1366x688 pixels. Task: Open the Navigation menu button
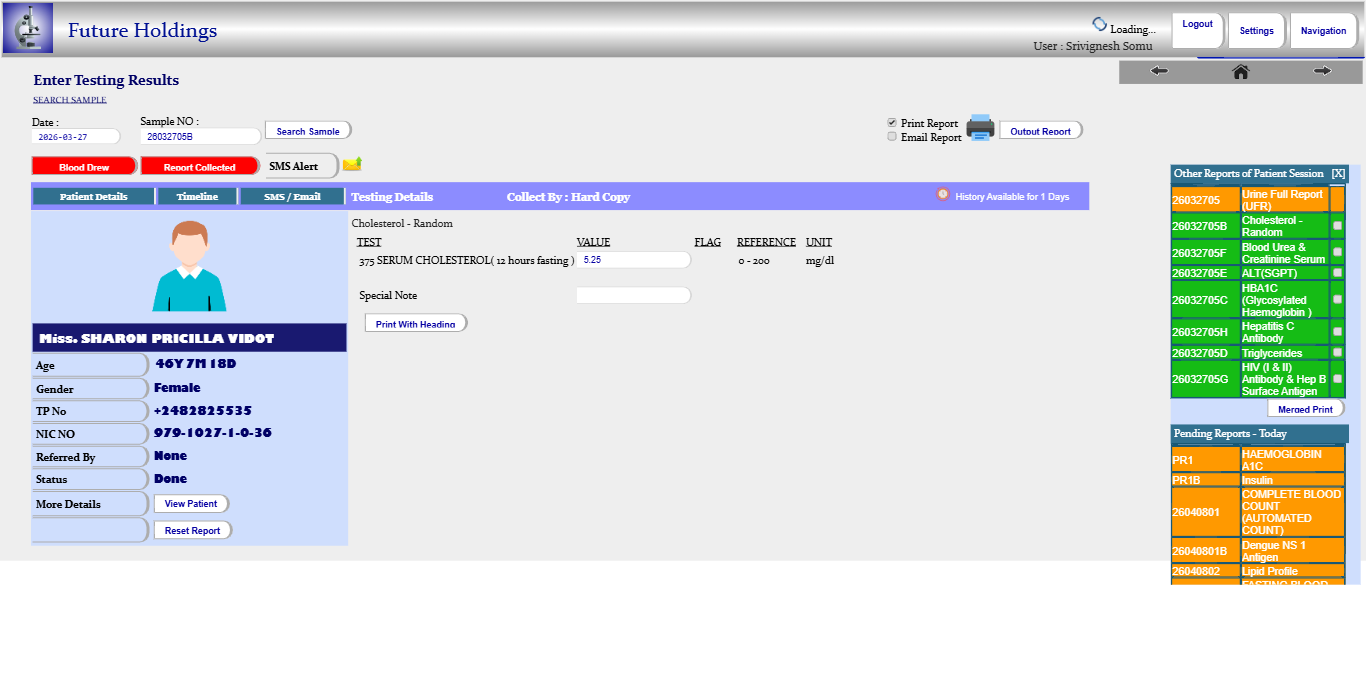[1323, 30]
